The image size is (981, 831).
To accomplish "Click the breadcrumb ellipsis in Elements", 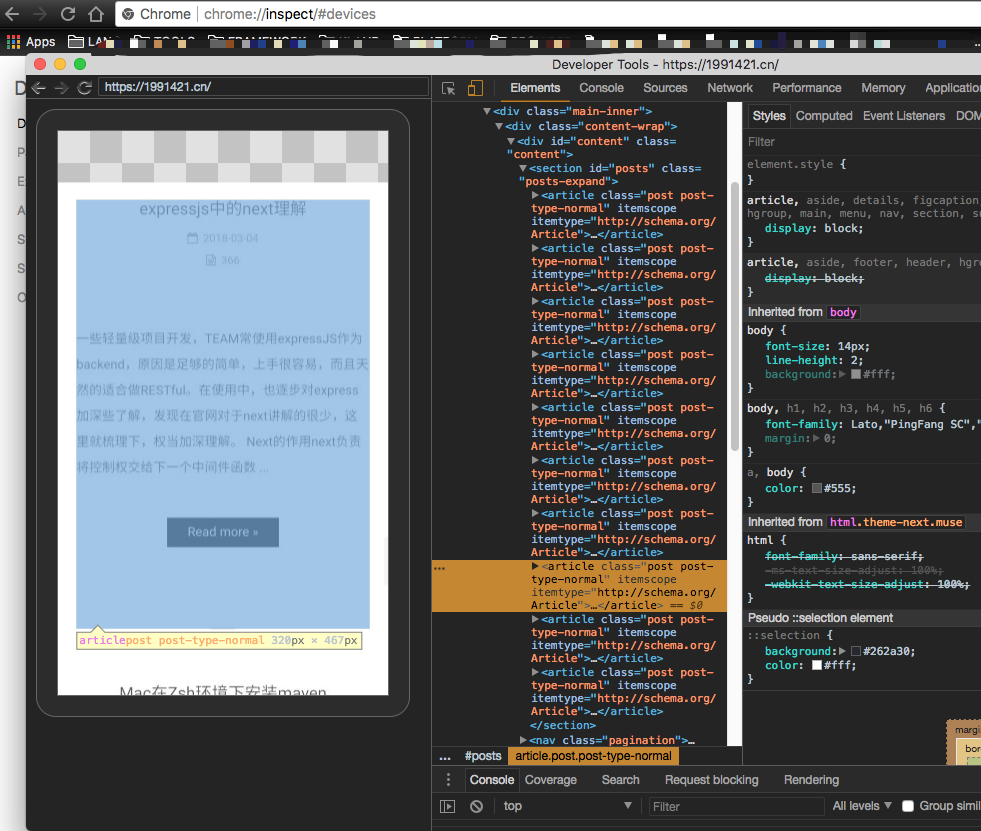I will 445,757.
